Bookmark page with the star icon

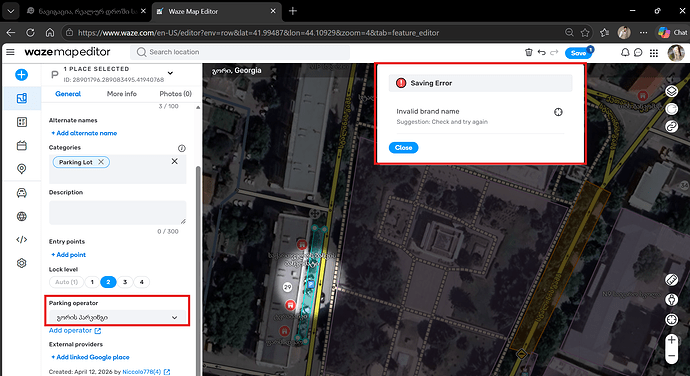[585, 33]
